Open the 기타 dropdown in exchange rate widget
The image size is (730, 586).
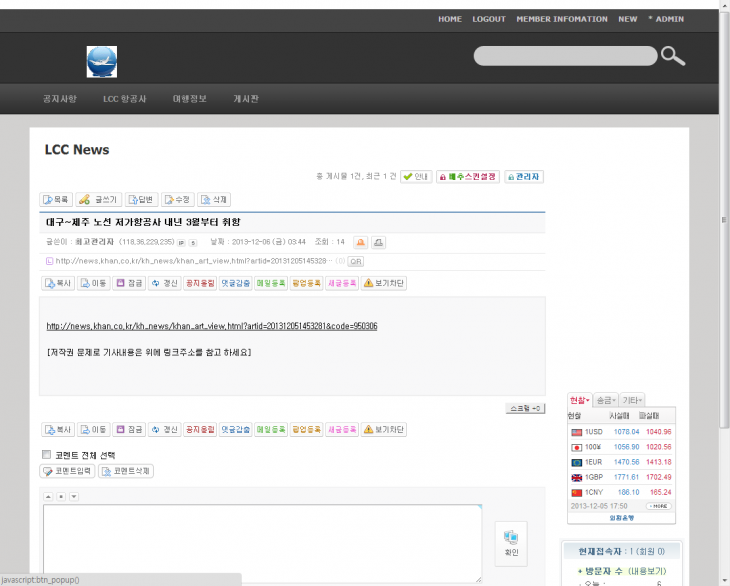(632, 399)
